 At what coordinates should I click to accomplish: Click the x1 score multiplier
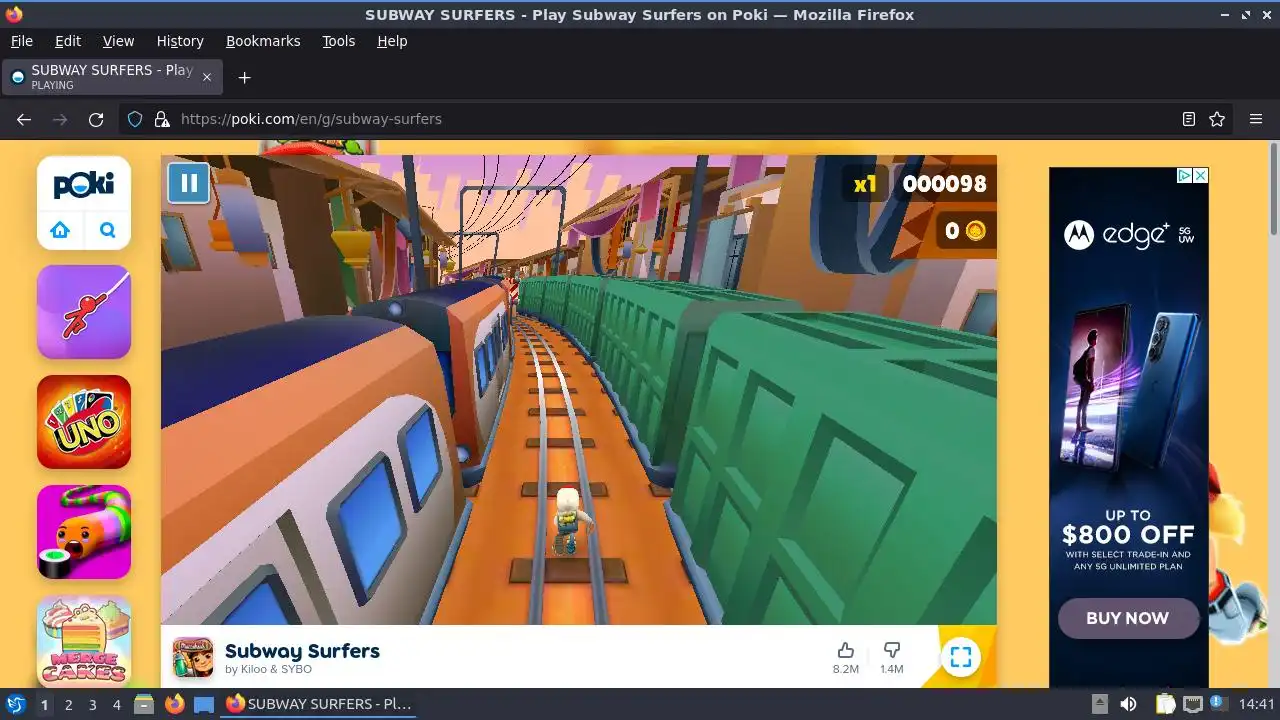coord(865,184)
